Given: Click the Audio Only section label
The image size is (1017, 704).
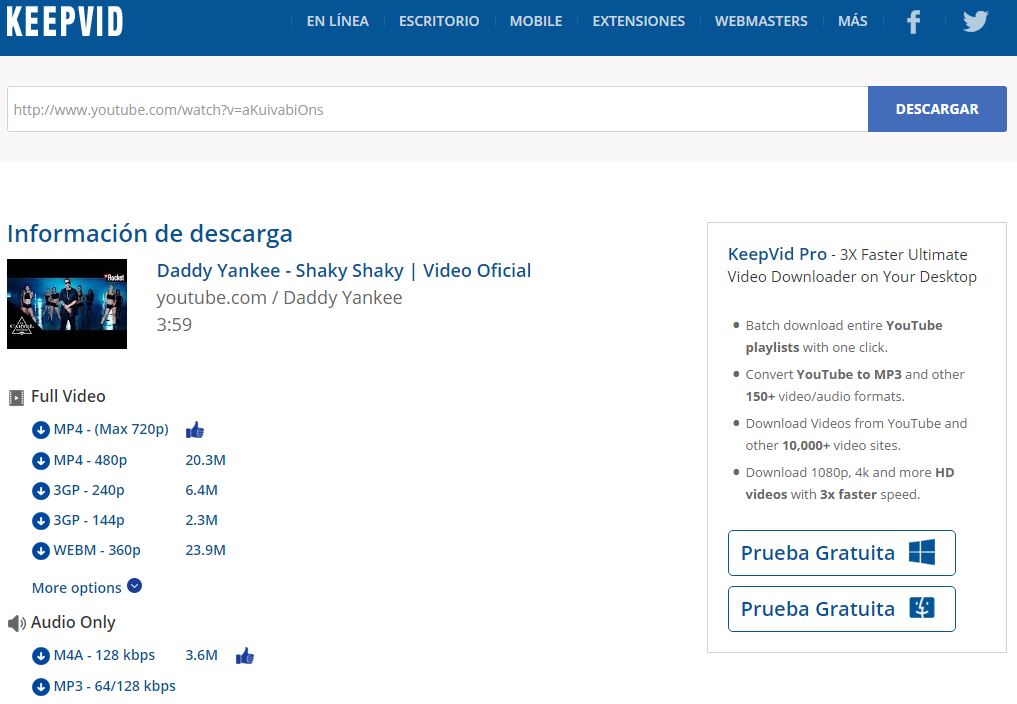Looking at the screenshot, I should coord(73,622).
